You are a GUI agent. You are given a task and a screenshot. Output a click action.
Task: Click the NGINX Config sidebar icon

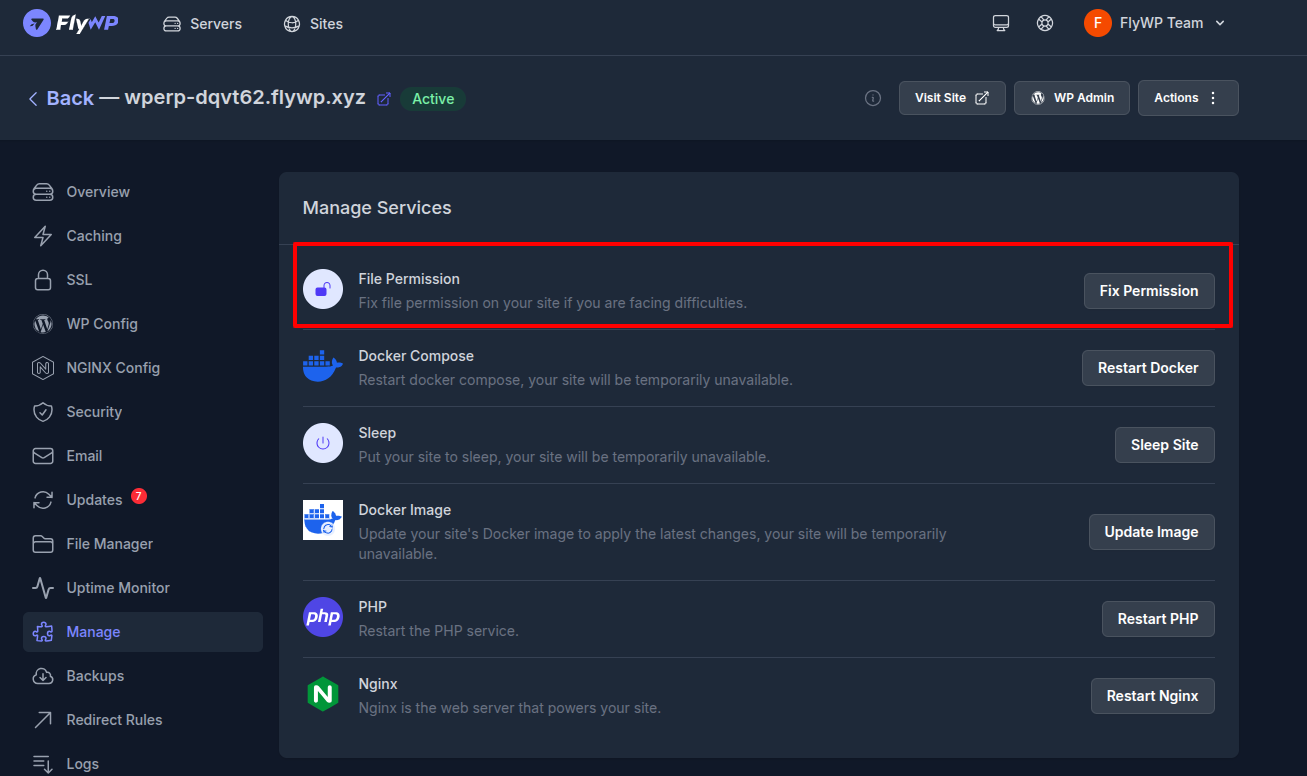point(43,368)
